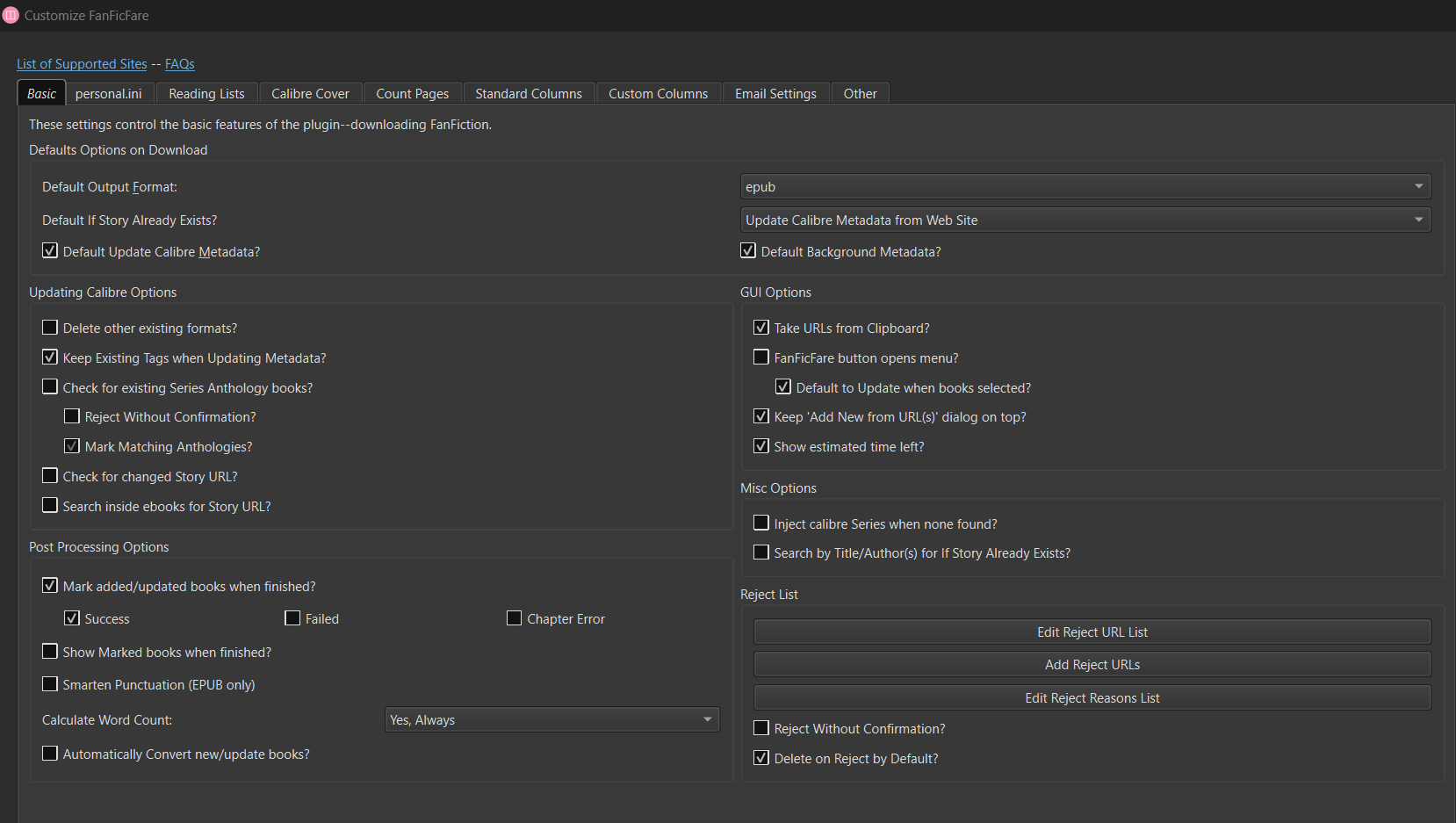Tick the Failed checkbox
This screenshot has height=823, width=1456.
click(293, 618)
